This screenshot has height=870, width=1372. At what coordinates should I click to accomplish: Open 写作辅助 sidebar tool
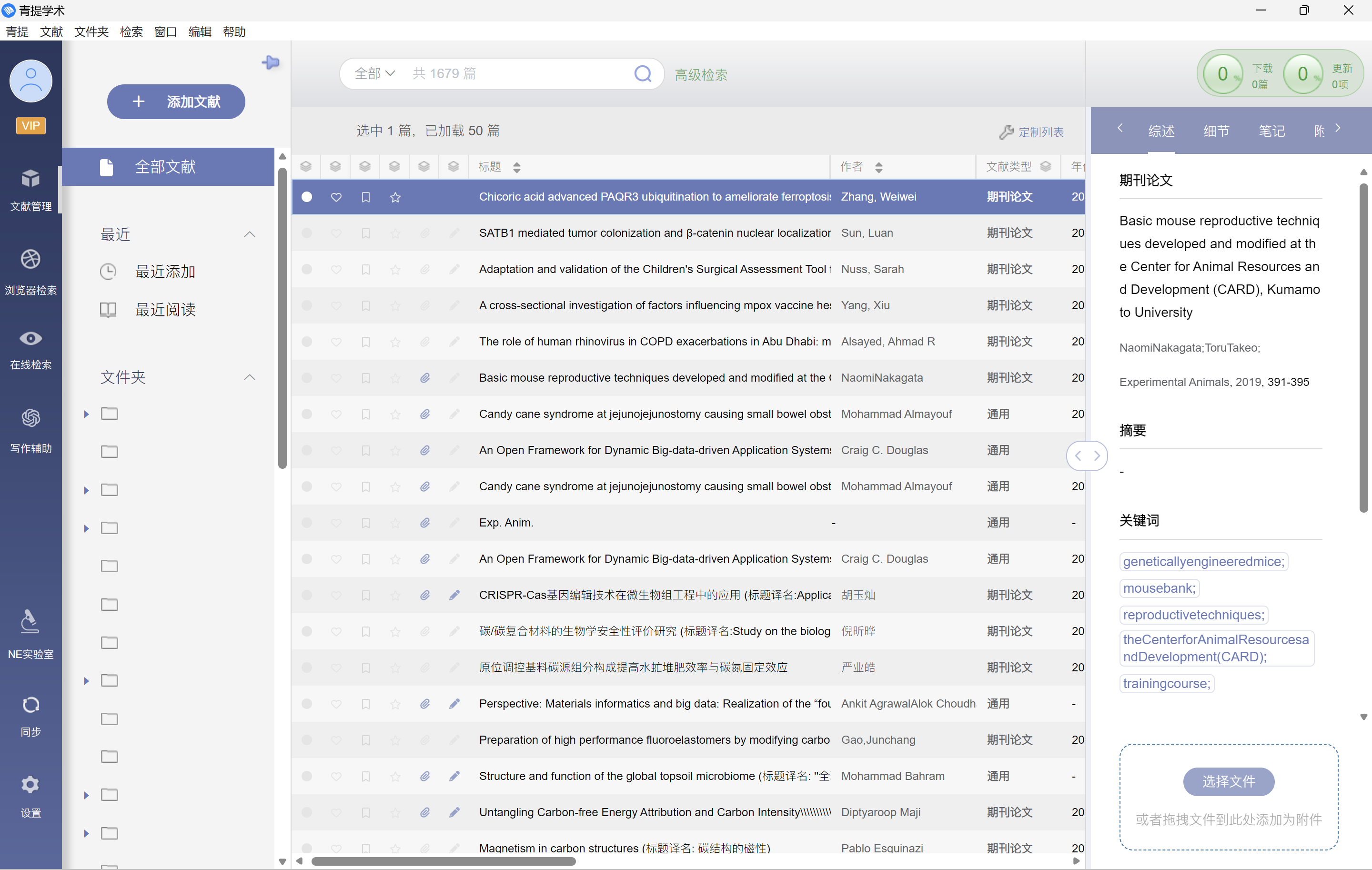pos(31,431)
